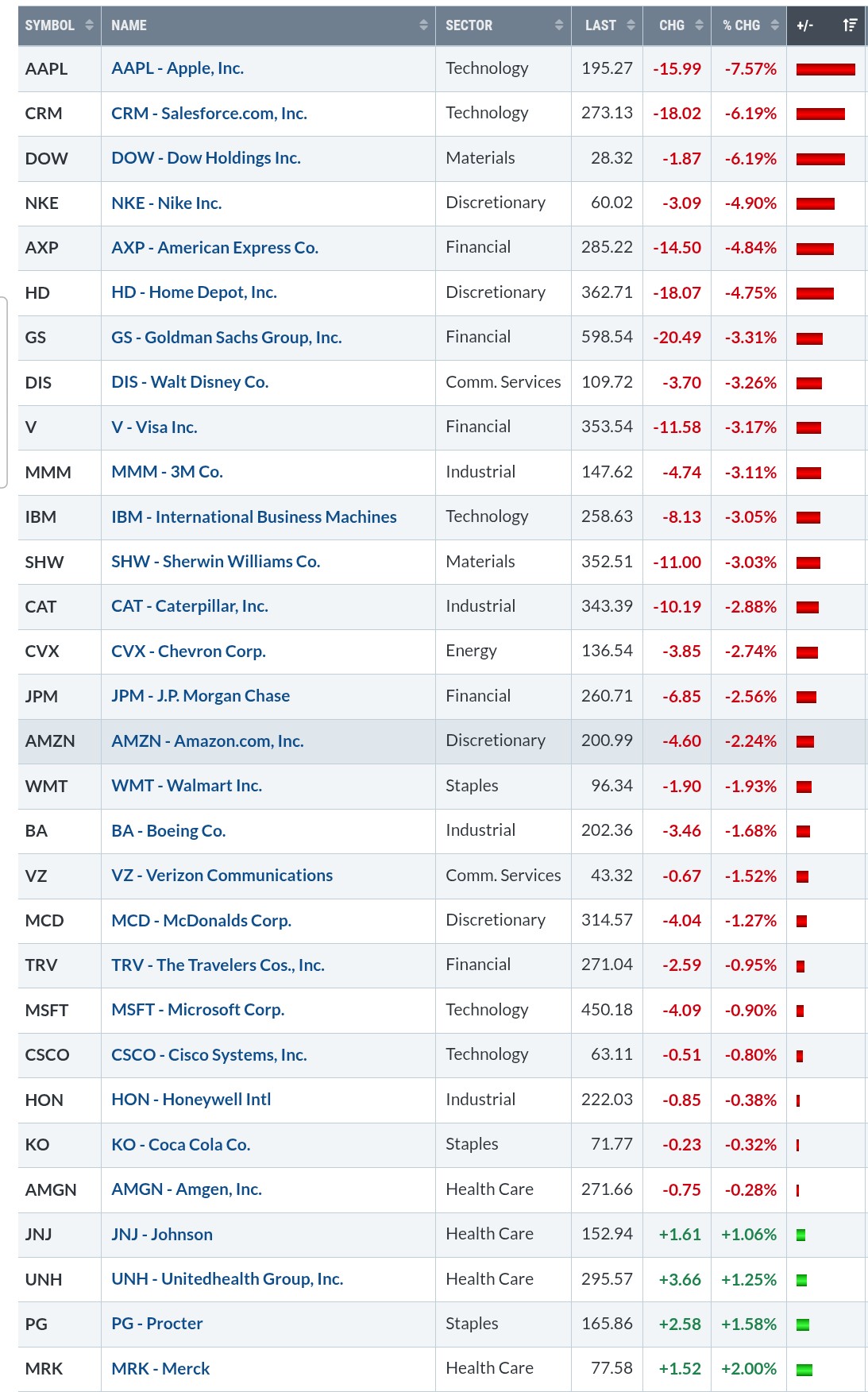This screenshot has height=1392, width=868.
Task: Open CRM - Salesforce.com, Inc. link
Action: 209,114
